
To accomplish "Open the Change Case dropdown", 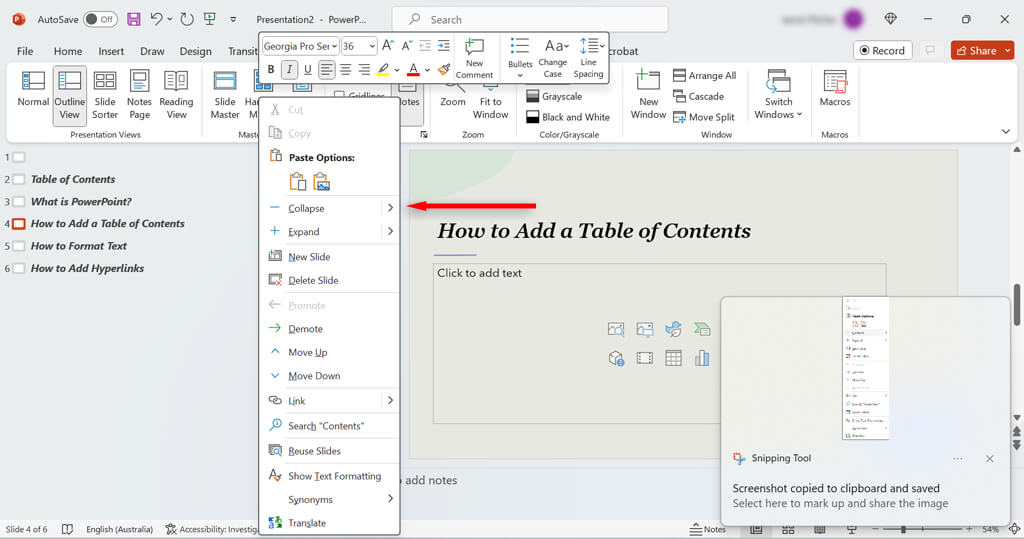I will [553, 59].
